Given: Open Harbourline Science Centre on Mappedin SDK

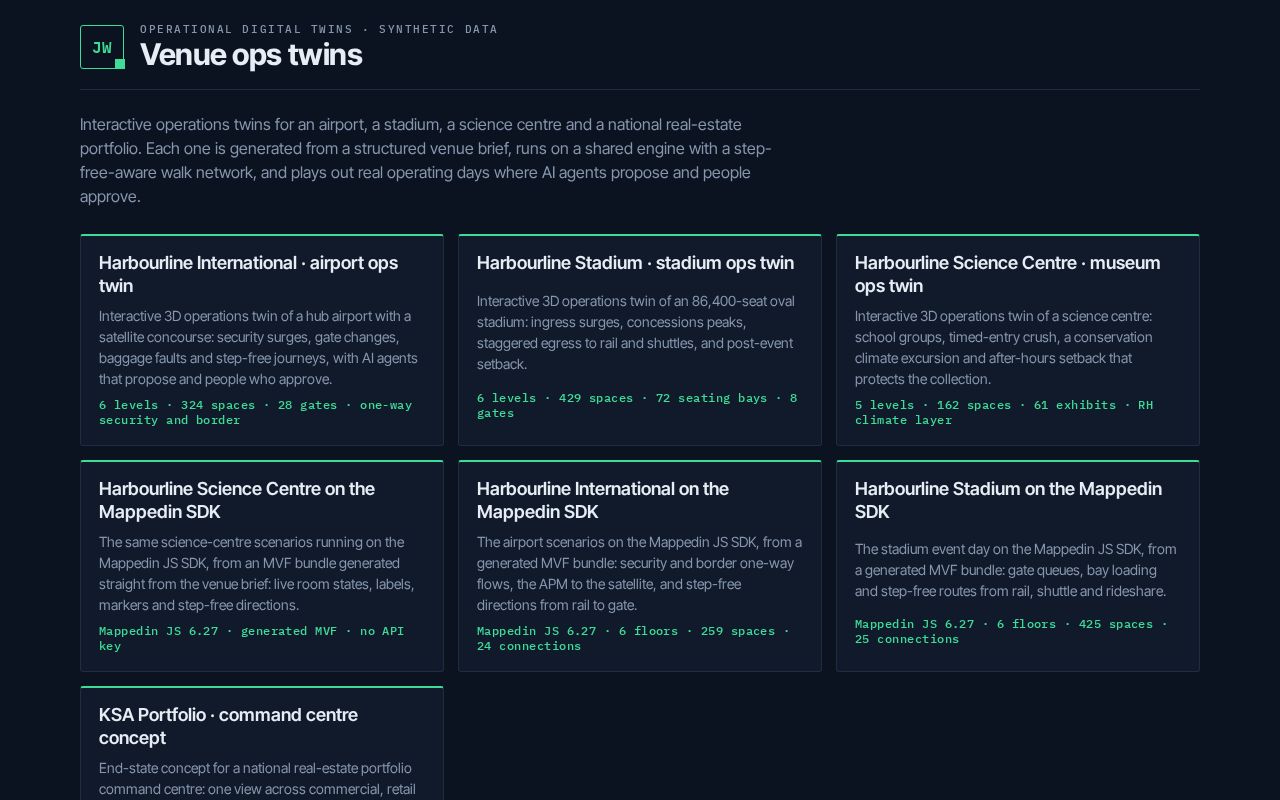Looking at the screenshot, I should click(x=262, y=566).
